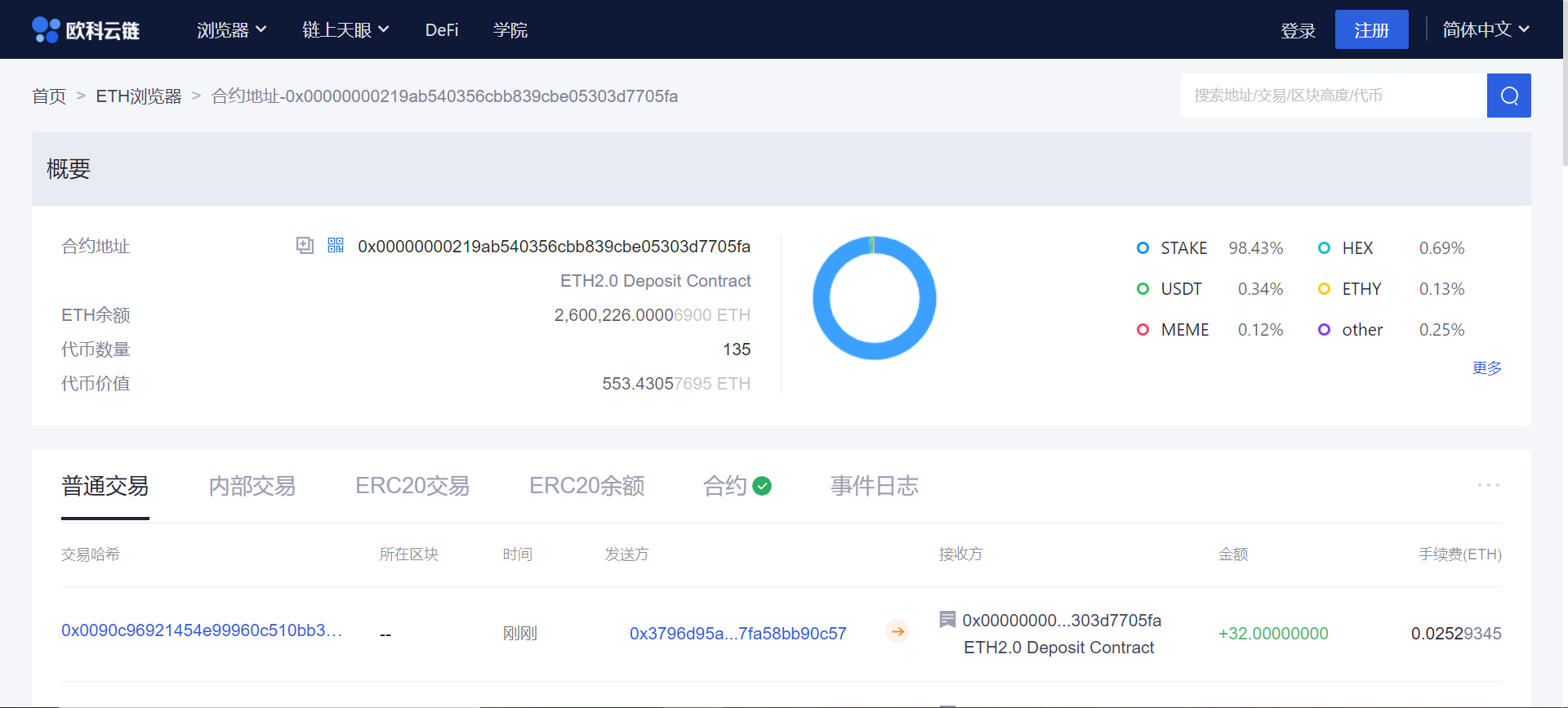Click the token distribution donut chart

(x=875, y=298)
